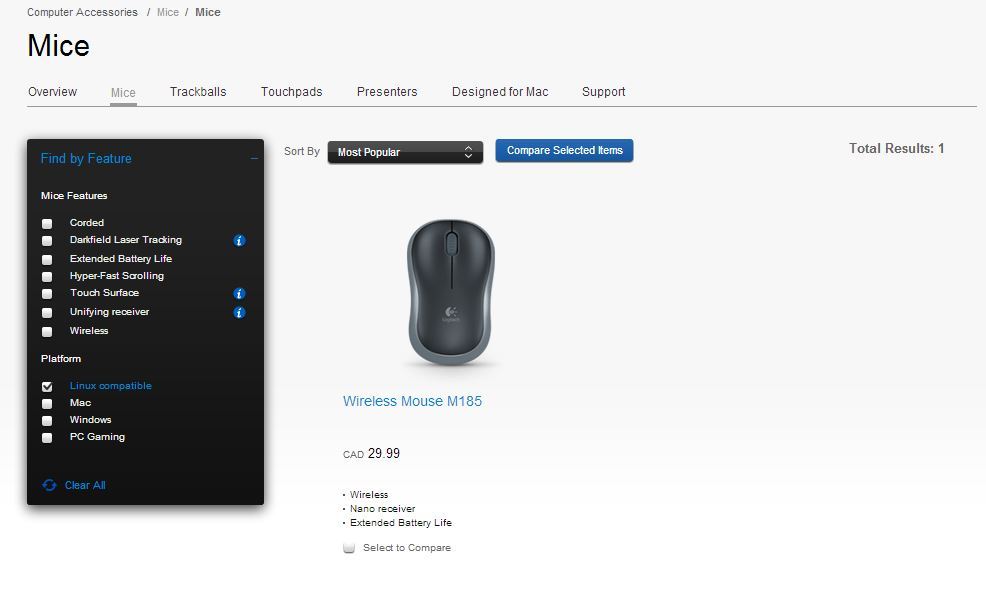
Task: Check the Windows platform filter
Action: (47, 420)
